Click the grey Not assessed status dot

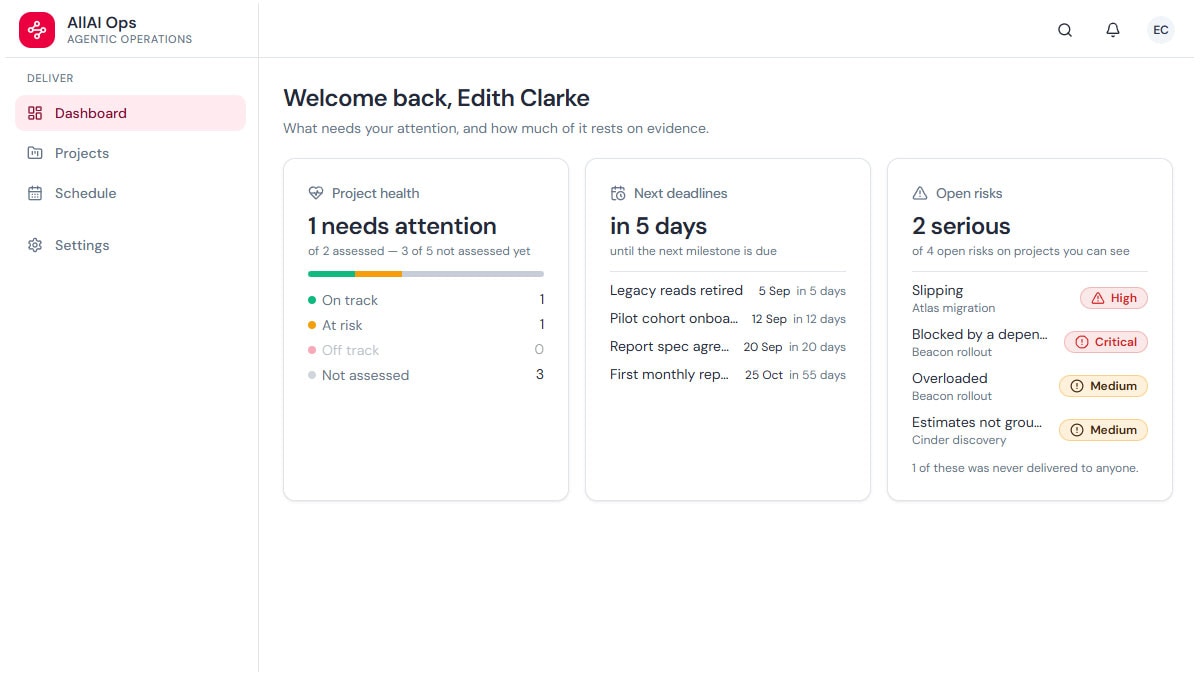[312, 375]
